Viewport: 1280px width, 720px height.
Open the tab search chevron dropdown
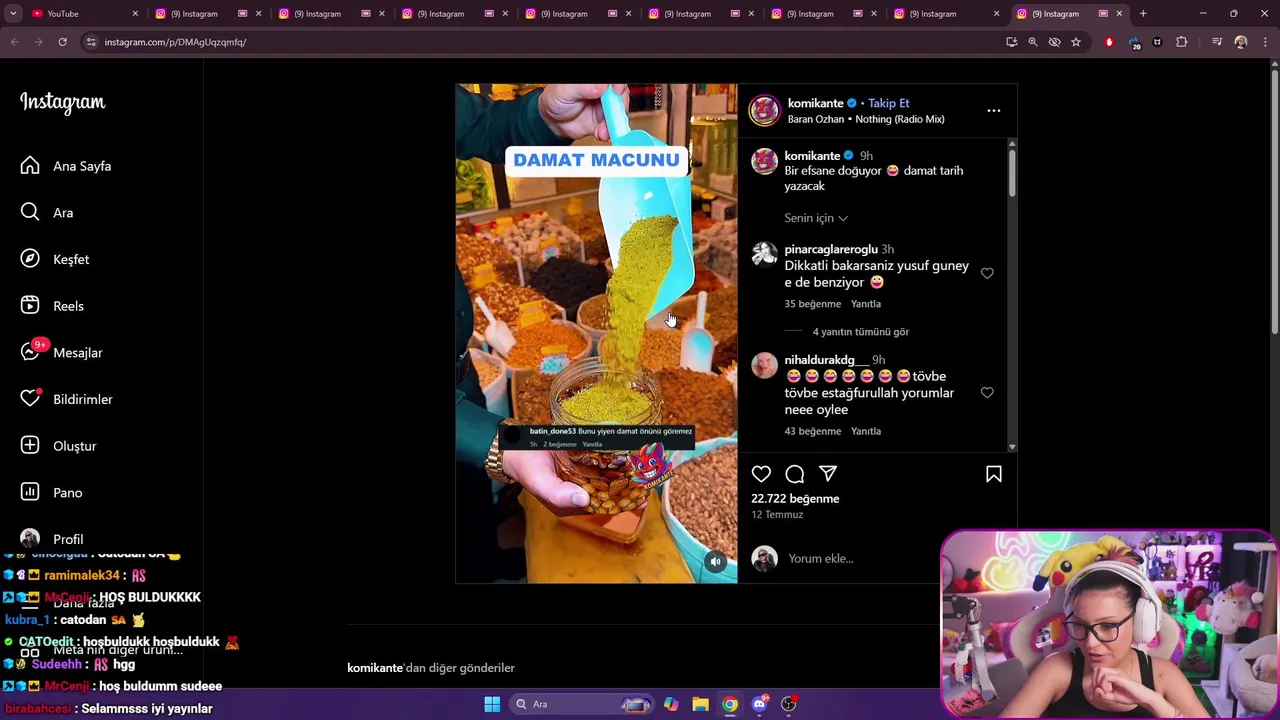13,14
